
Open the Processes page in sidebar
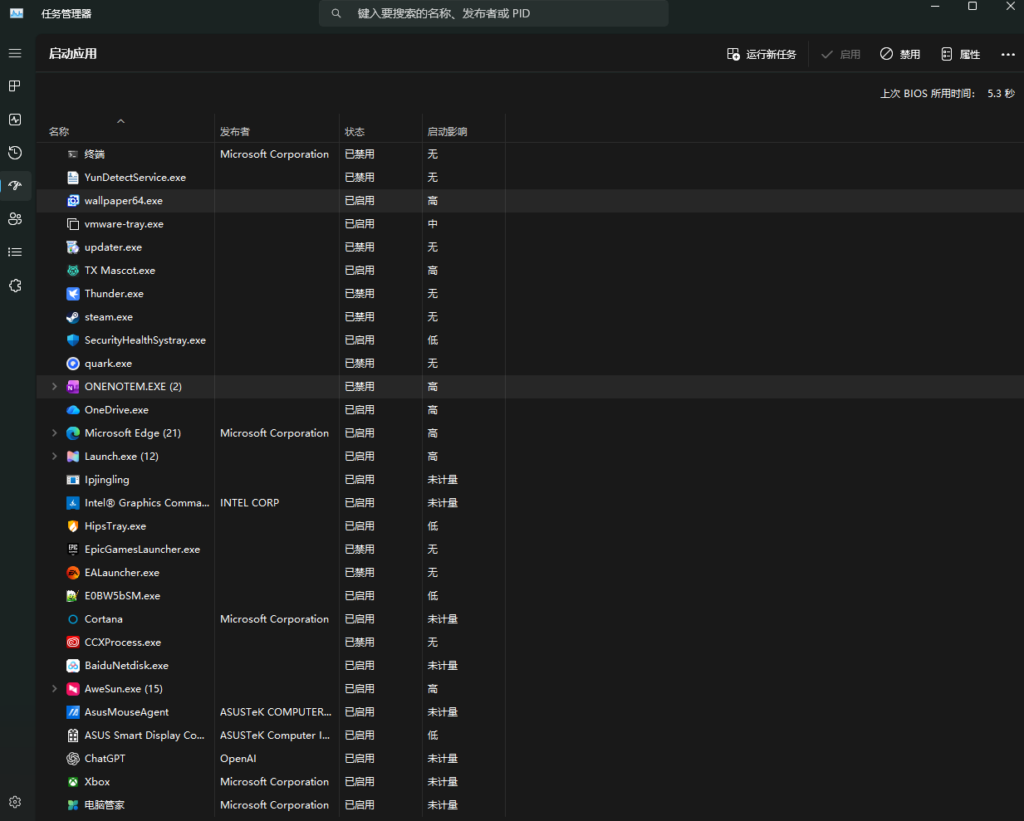(x=15, y=86)
